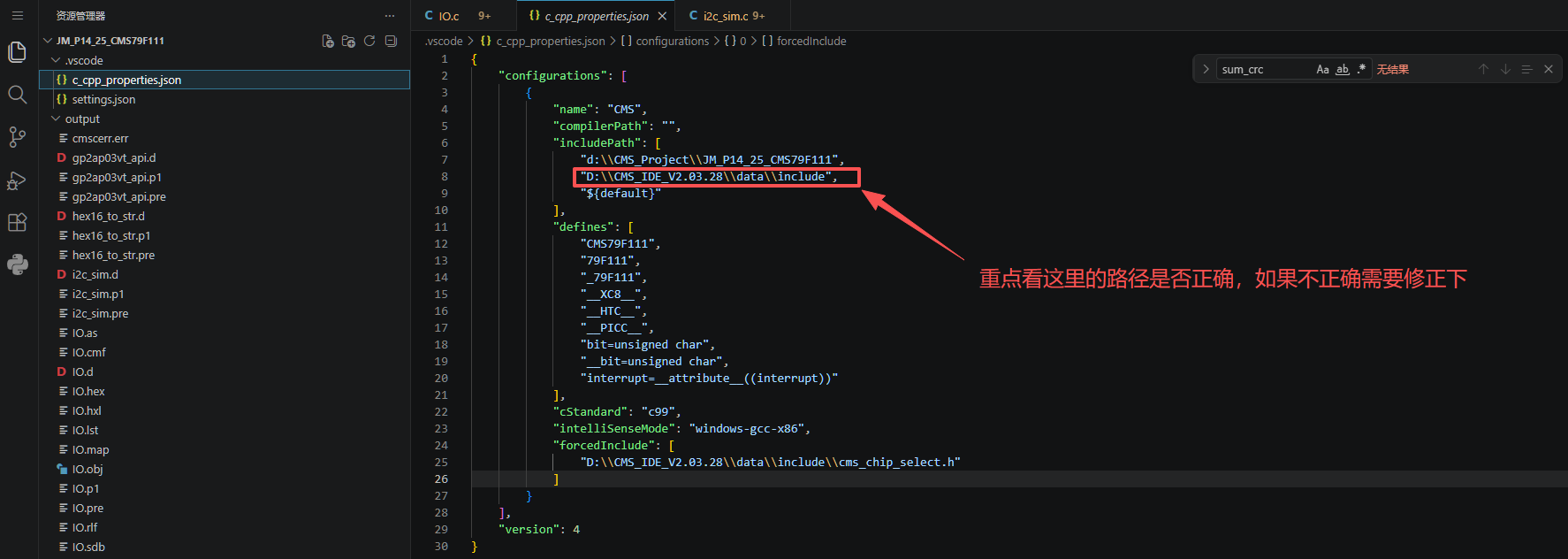1568x559 pixels.
Task: Open IO.pre file in tree
Action: [225, 508]
